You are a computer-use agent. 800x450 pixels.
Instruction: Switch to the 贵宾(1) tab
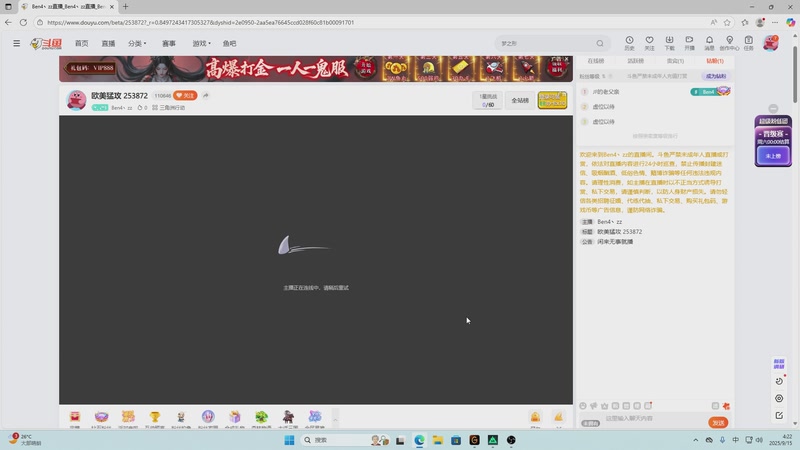[675, 61]
